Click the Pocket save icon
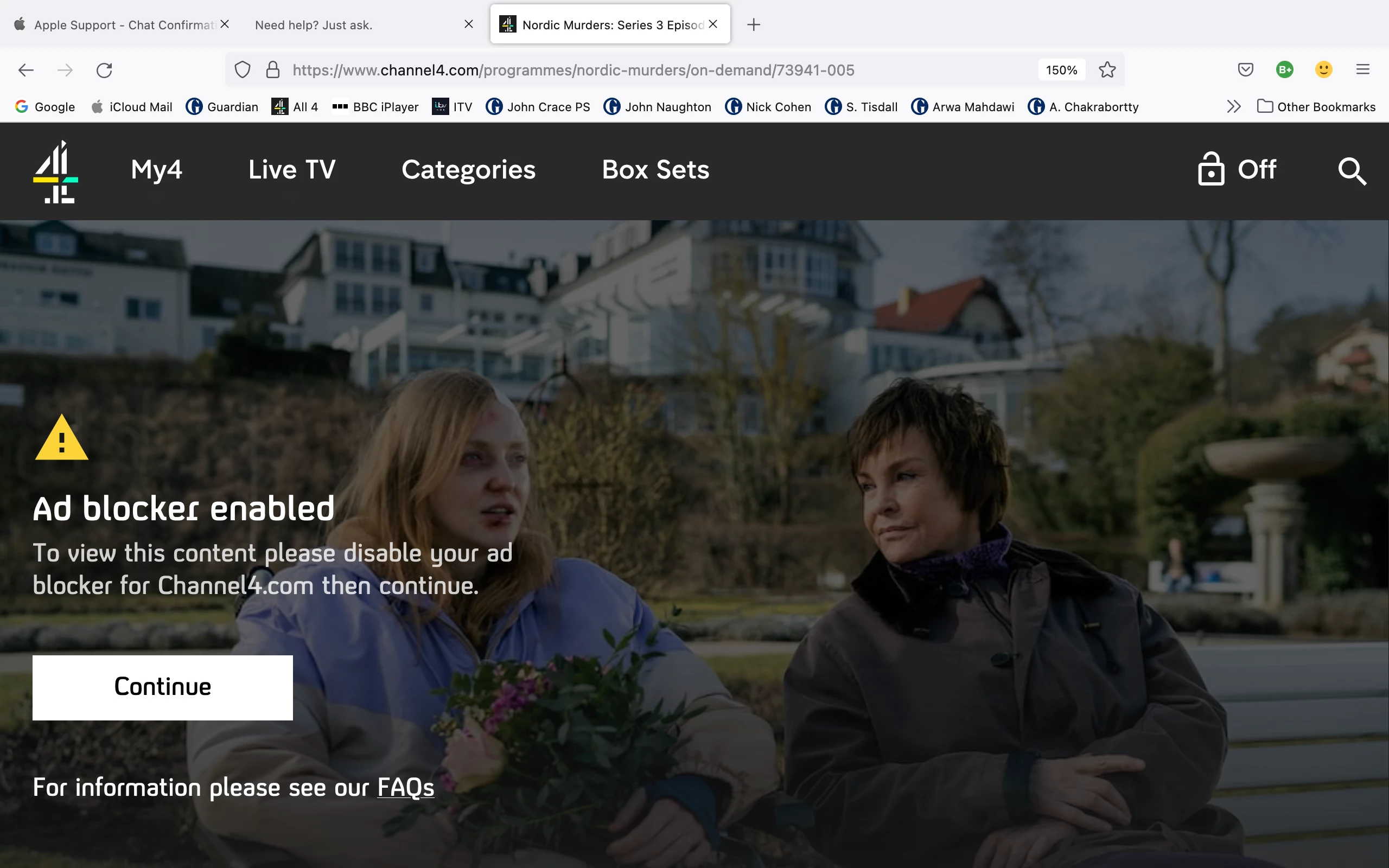The height and width of the screenshot is (868, 1389). coord(1245,70)
